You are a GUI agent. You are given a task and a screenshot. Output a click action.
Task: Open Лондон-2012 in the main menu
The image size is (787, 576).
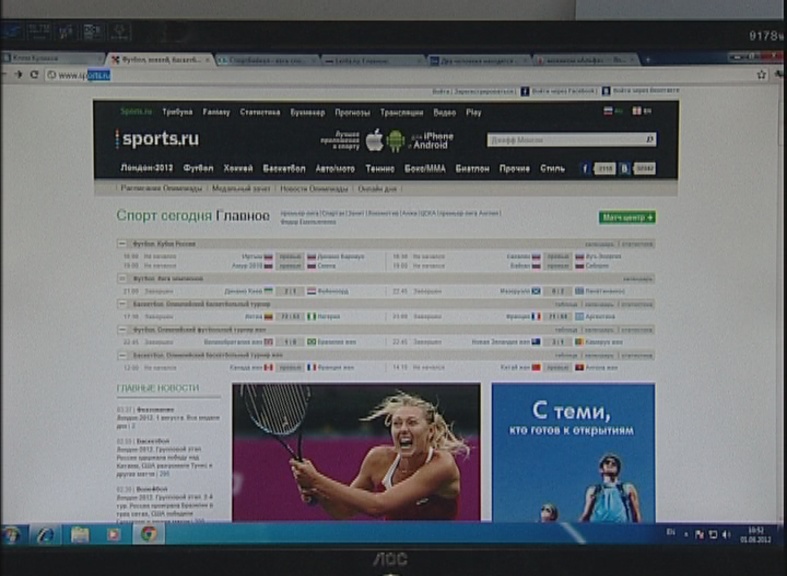point(147,168)
